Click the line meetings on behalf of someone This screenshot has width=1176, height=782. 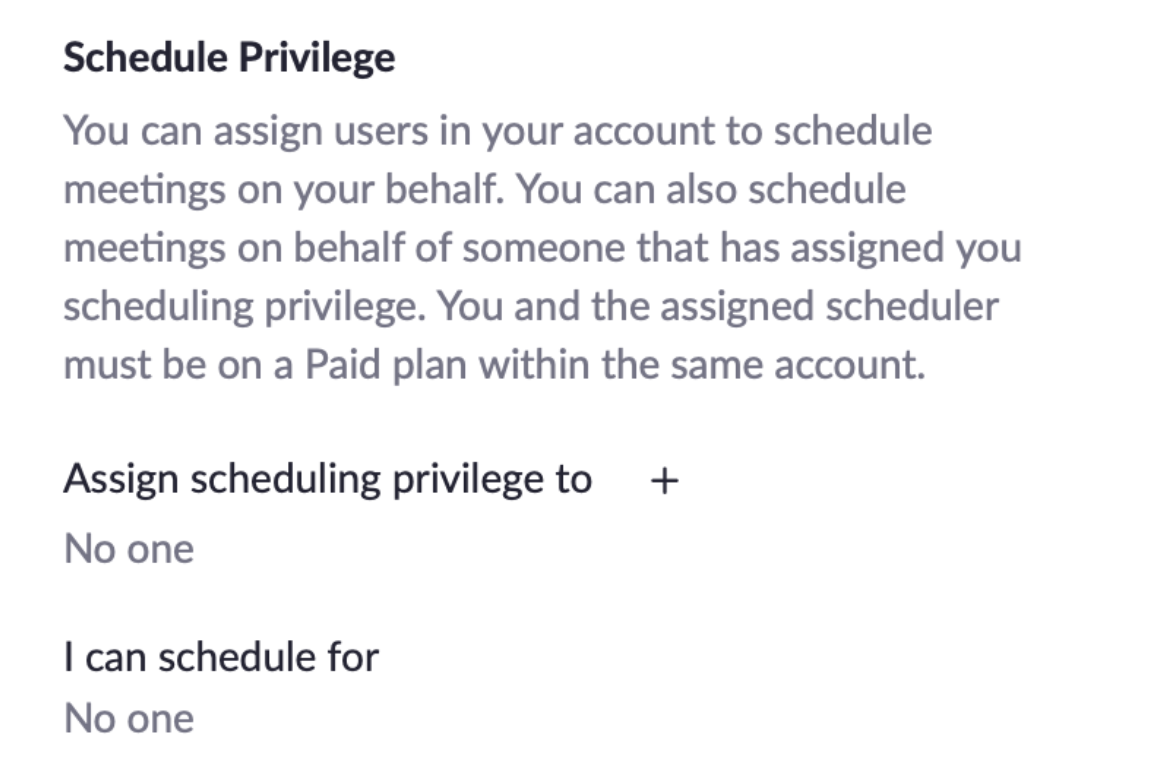click(542, 248)
